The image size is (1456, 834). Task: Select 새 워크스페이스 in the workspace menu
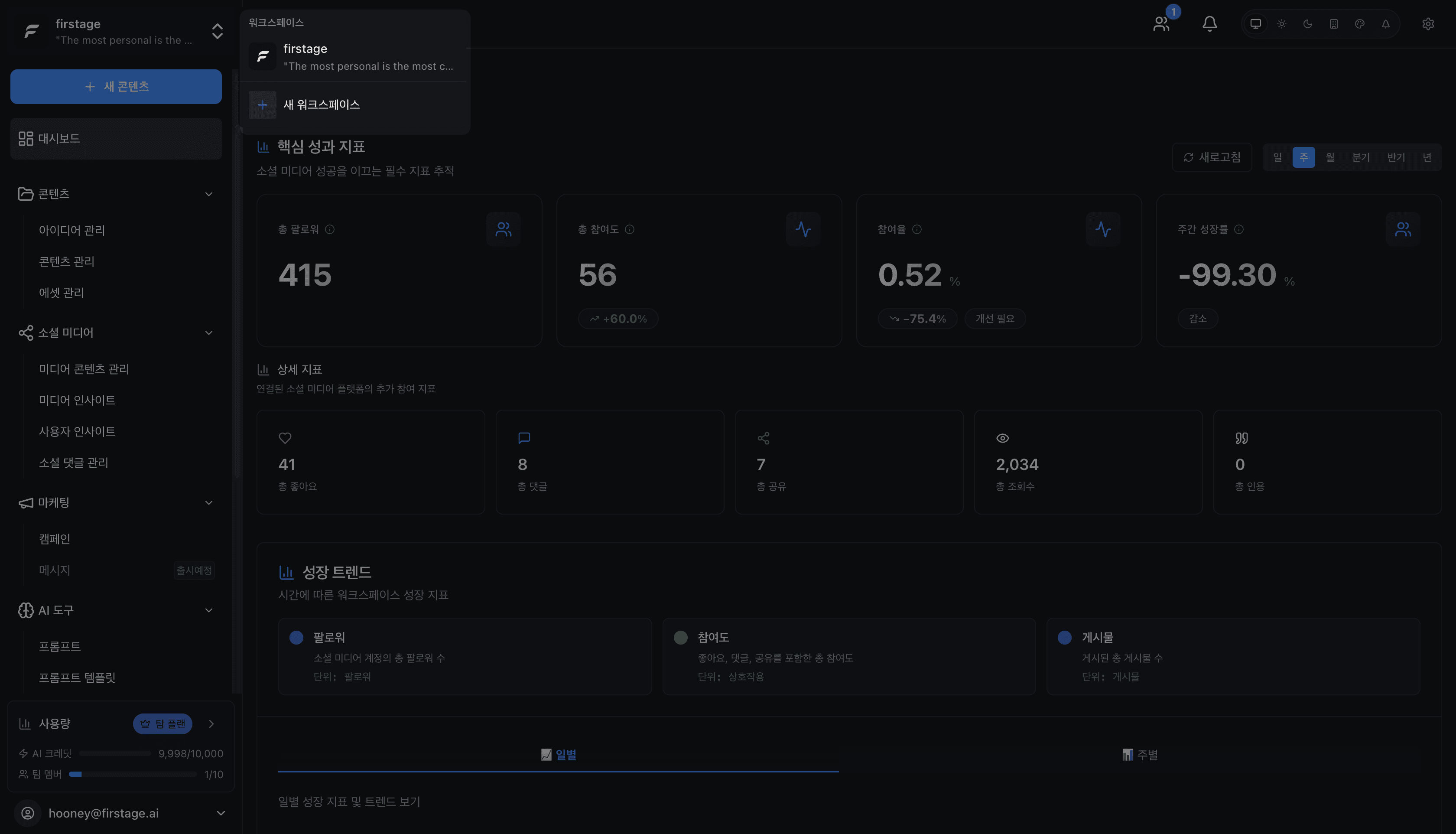(x=322, y=105)
